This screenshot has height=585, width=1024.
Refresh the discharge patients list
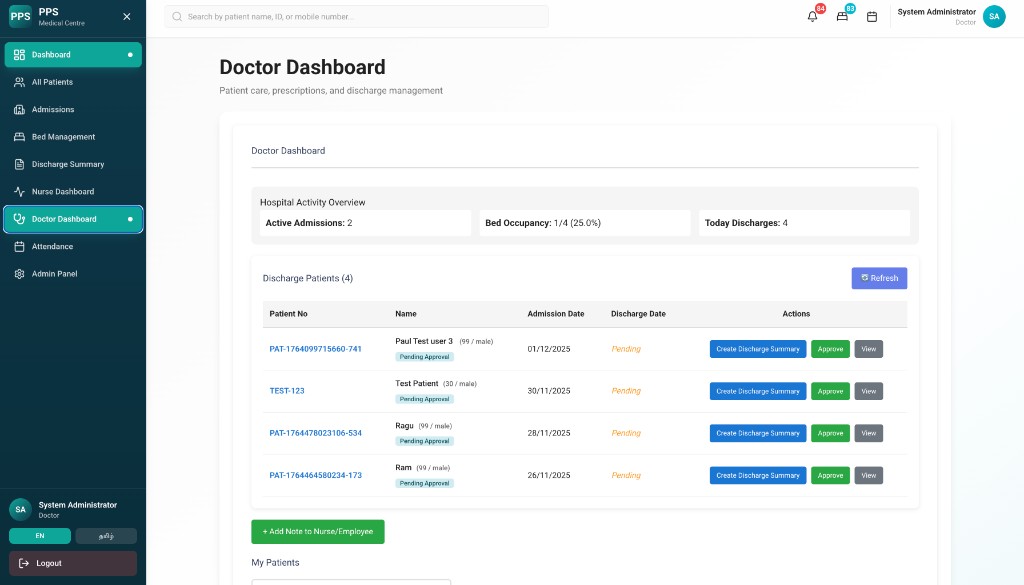tap(879, 278)
